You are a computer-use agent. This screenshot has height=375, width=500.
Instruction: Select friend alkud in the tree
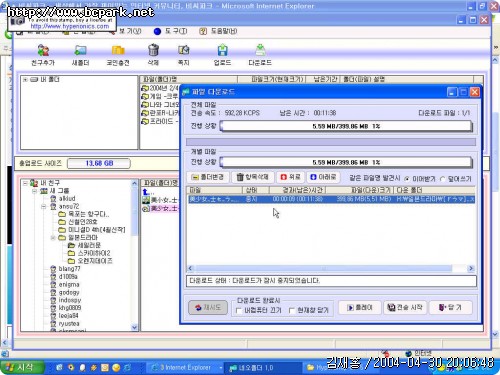coord(67,199)
